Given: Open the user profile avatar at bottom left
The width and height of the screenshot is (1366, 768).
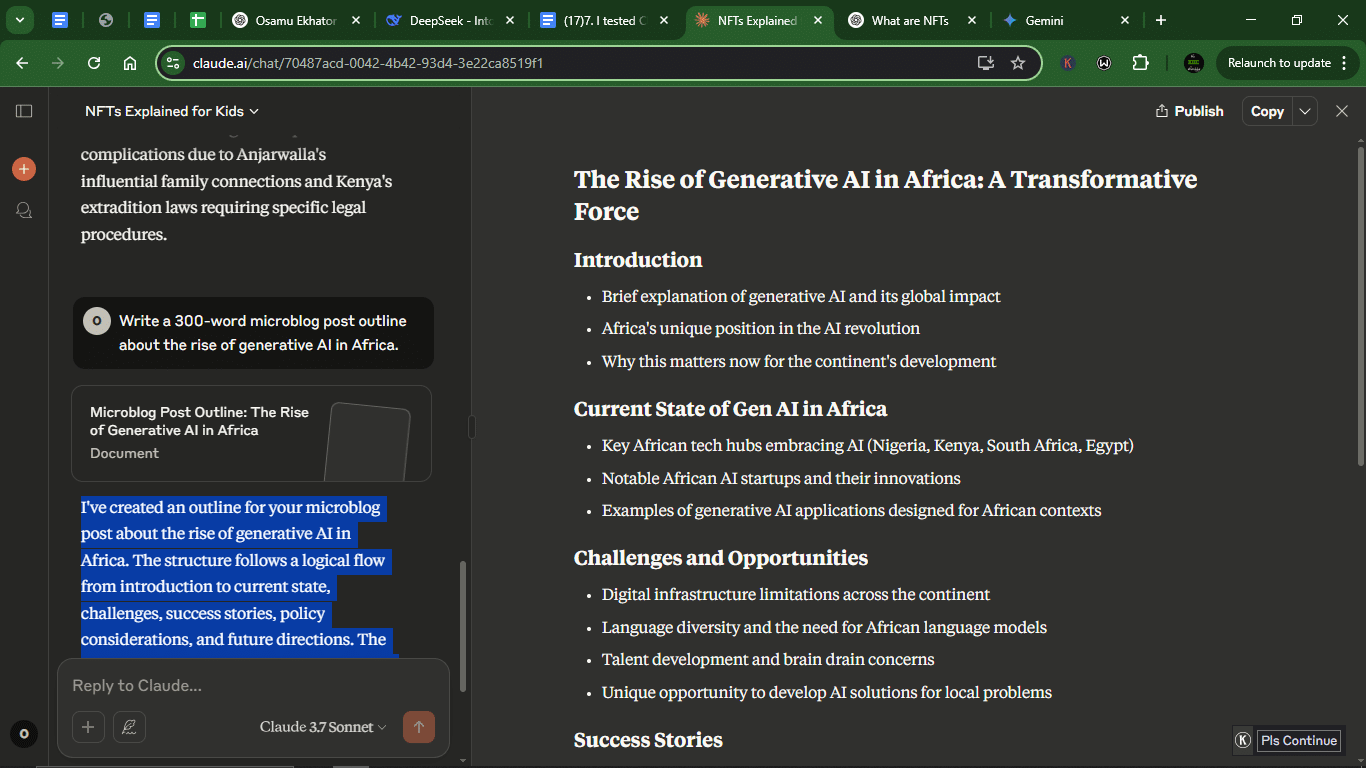Looking at the screenshot, I should [24, 734].
